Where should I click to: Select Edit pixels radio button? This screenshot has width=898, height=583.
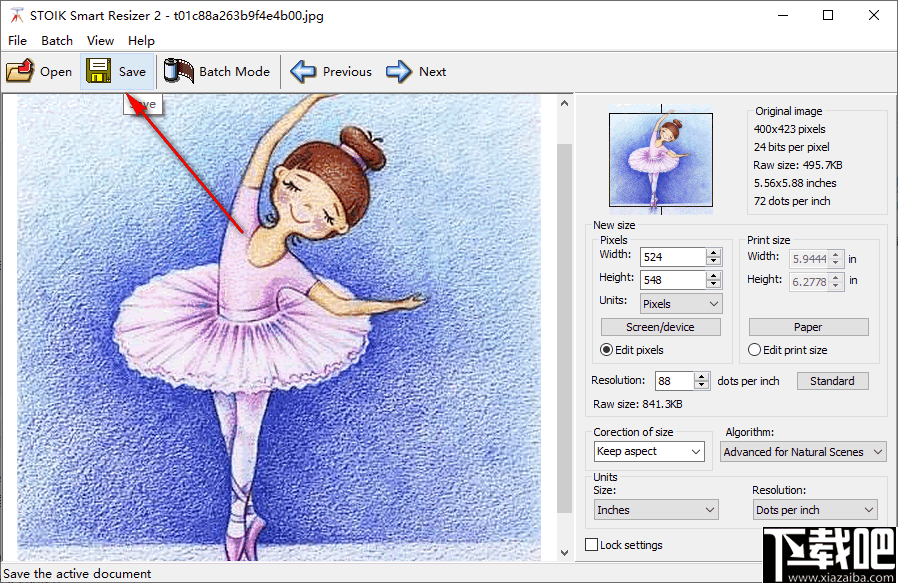point(607,350)
